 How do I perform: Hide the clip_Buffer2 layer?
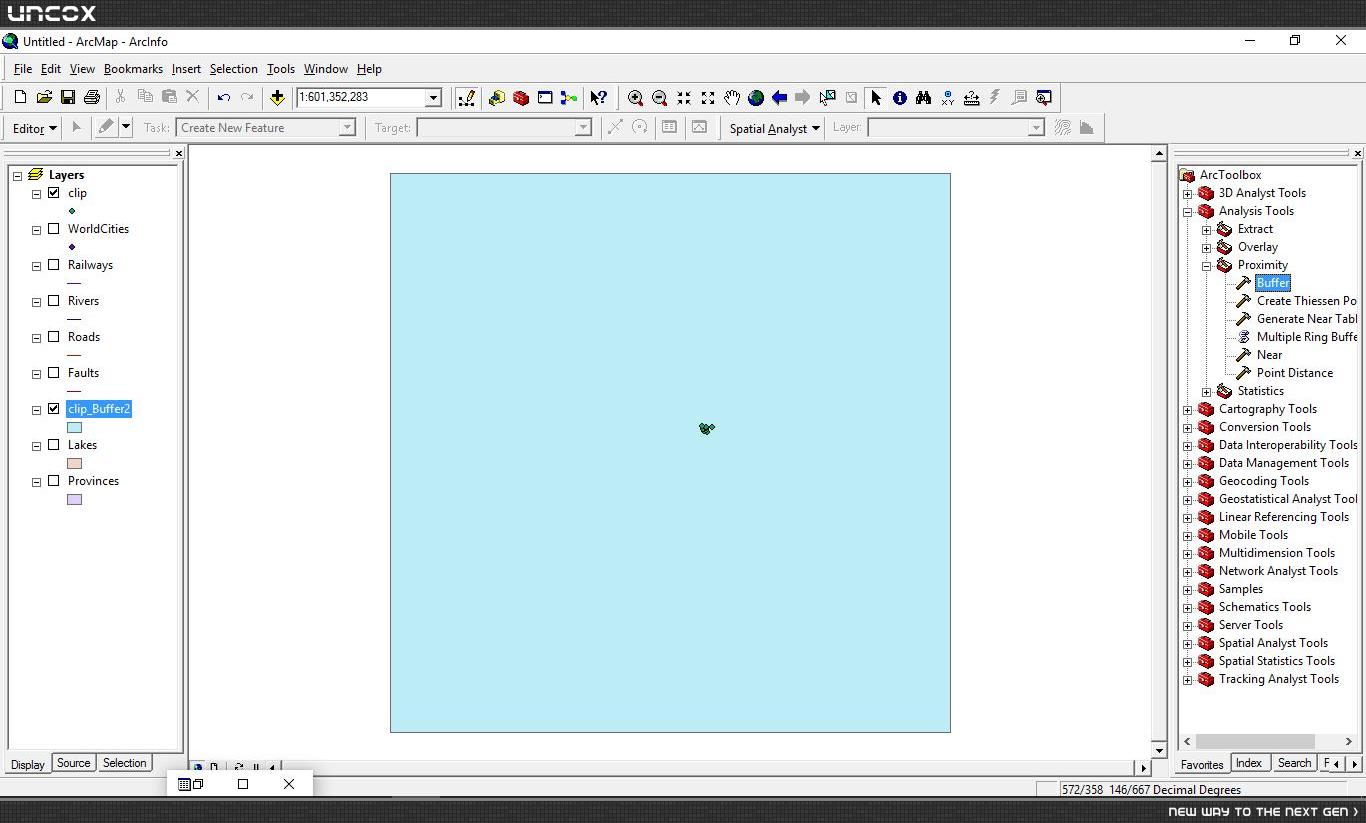click(54, 409)
